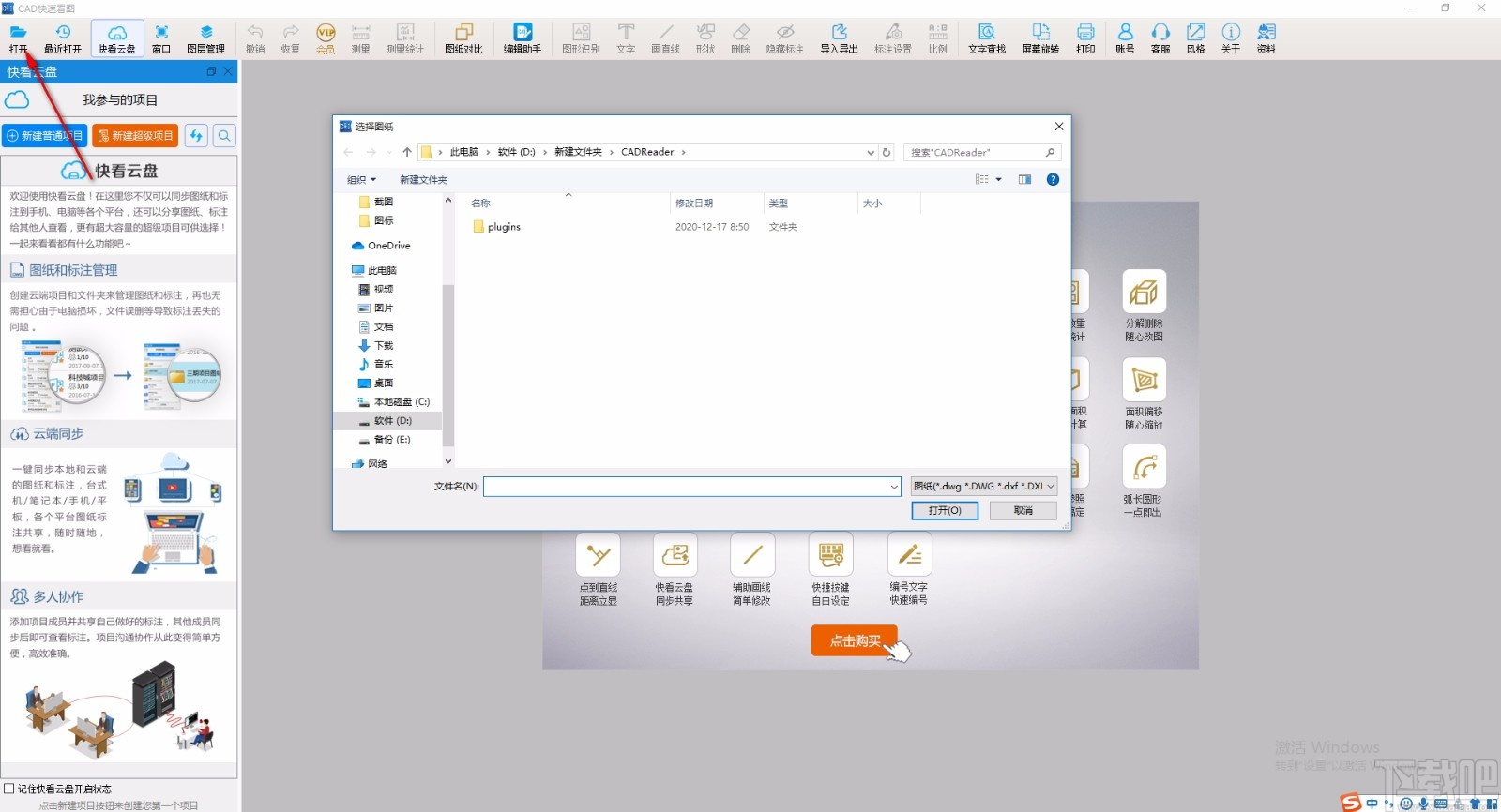Select the 文字 text tool

tap(626, 38)
